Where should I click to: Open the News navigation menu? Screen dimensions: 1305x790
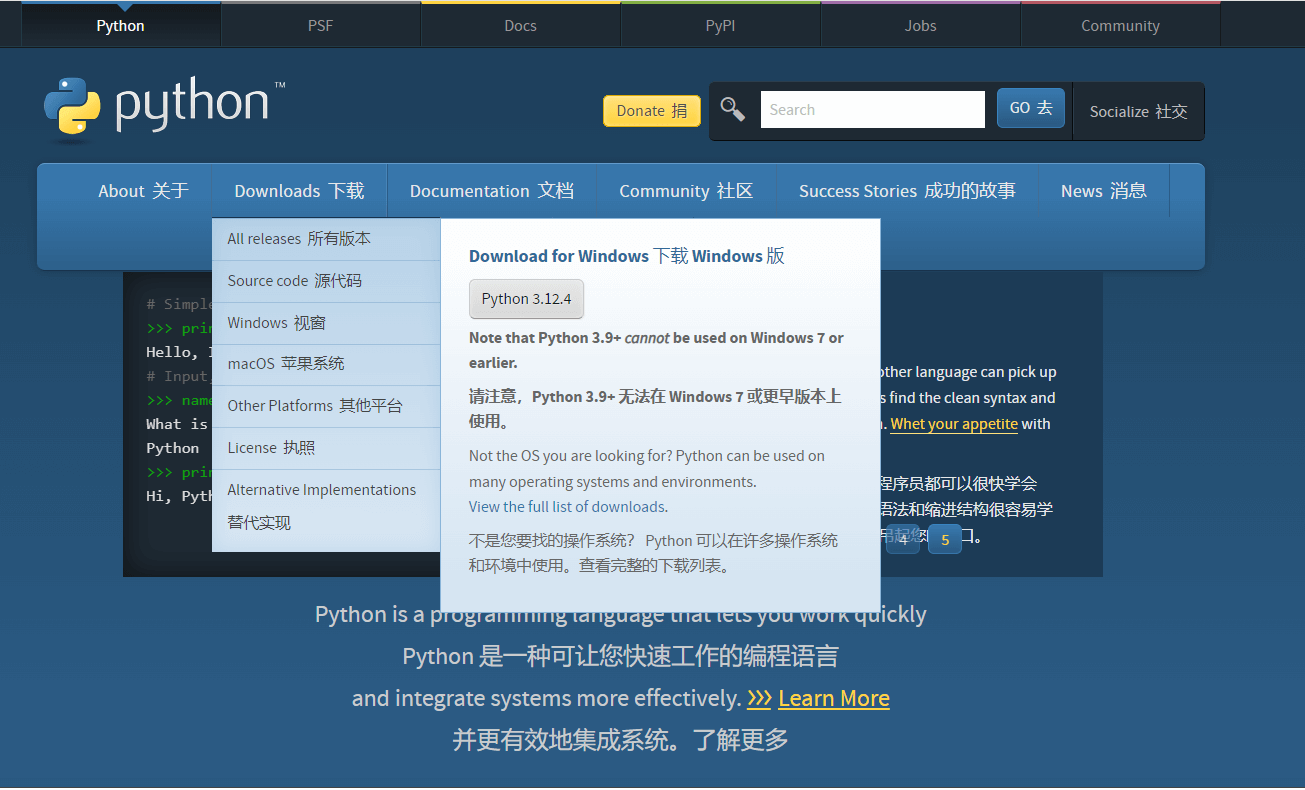point(1104,191)
